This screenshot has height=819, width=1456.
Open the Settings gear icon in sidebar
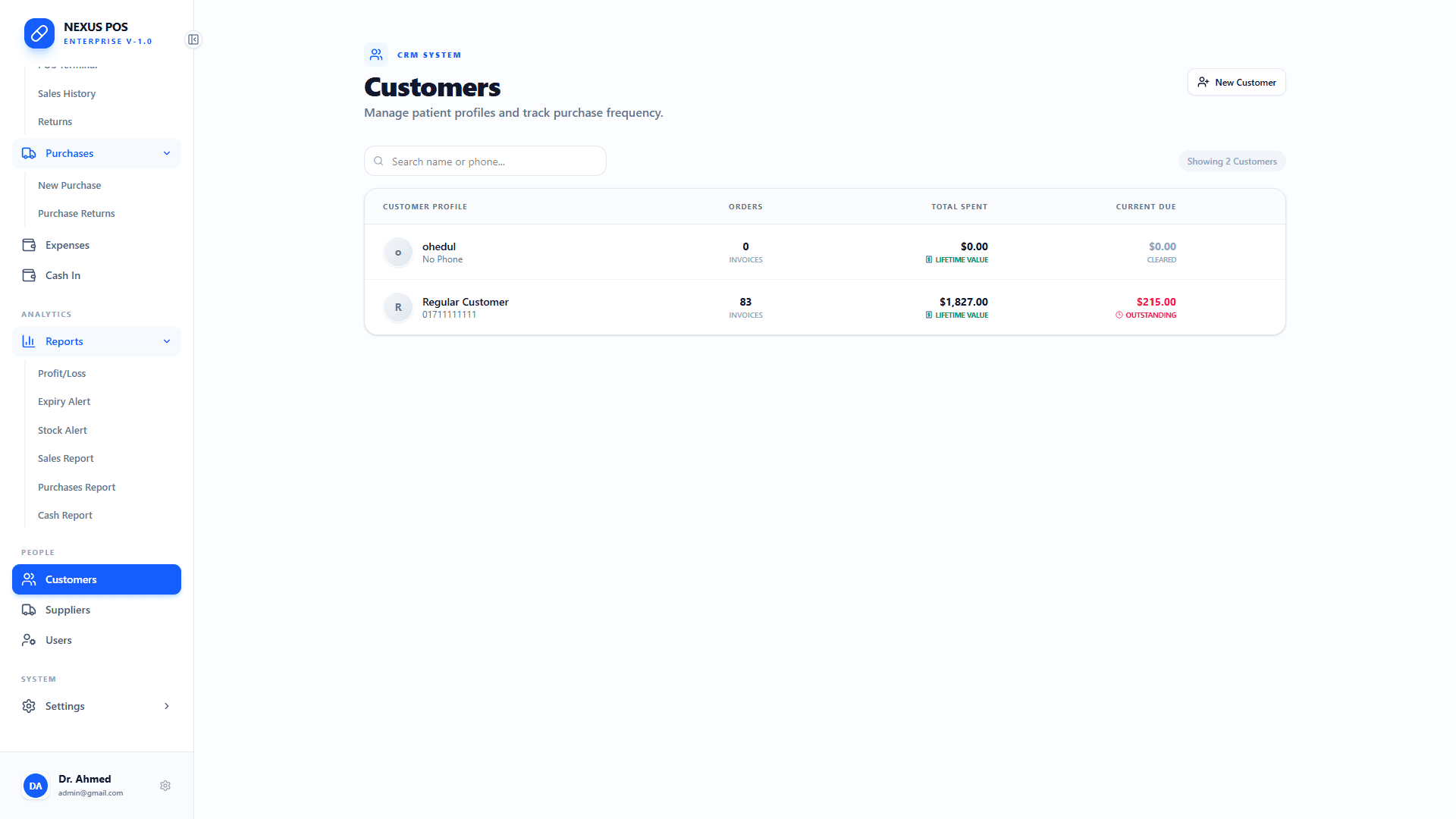pos(28,706)
